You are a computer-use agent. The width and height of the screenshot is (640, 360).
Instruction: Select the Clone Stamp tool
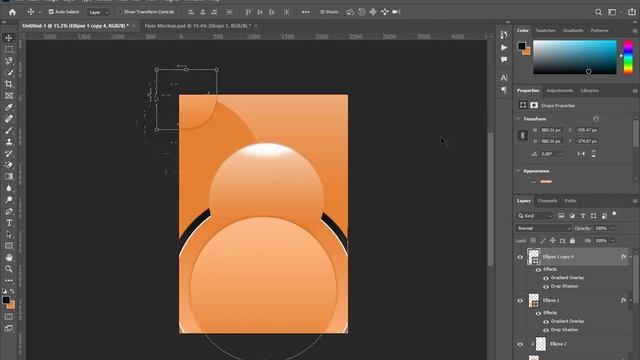9,142
